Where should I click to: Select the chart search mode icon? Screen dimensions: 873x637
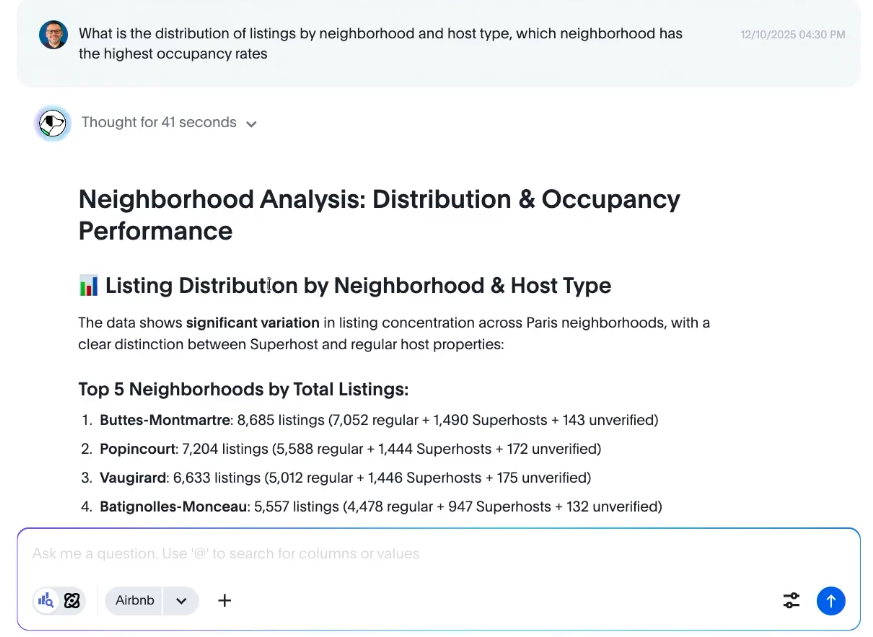pyautogui.click(x=46, y=600)
